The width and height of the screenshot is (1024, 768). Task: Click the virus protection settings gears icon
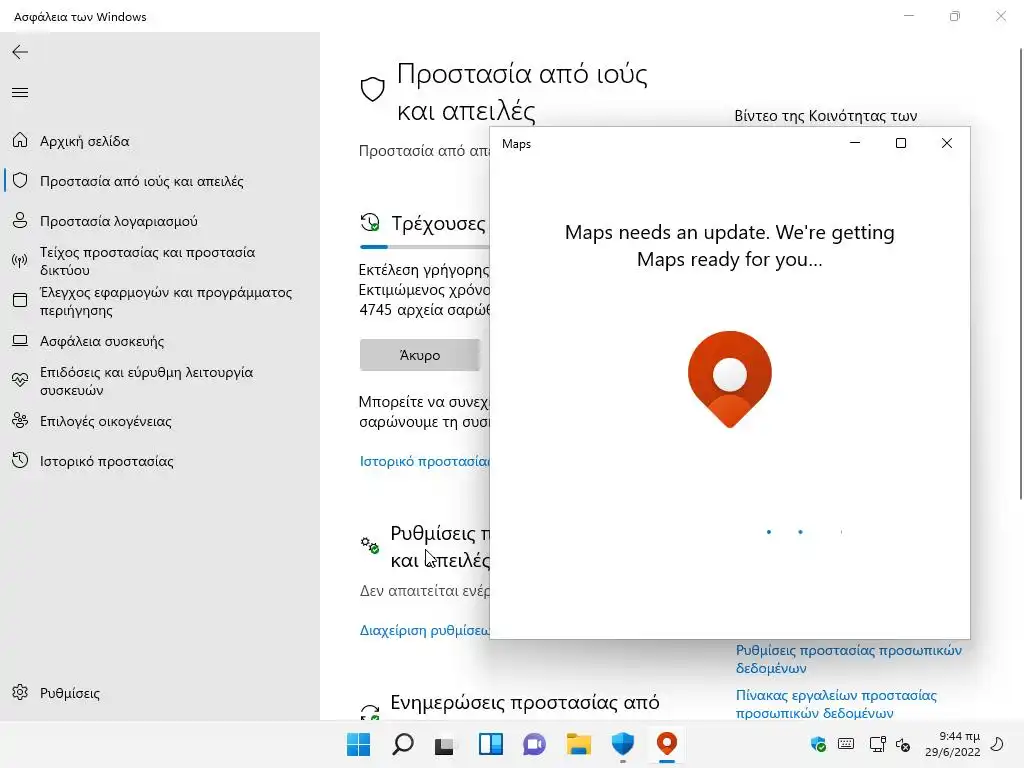pyautogui.click(x=370, y=545)
